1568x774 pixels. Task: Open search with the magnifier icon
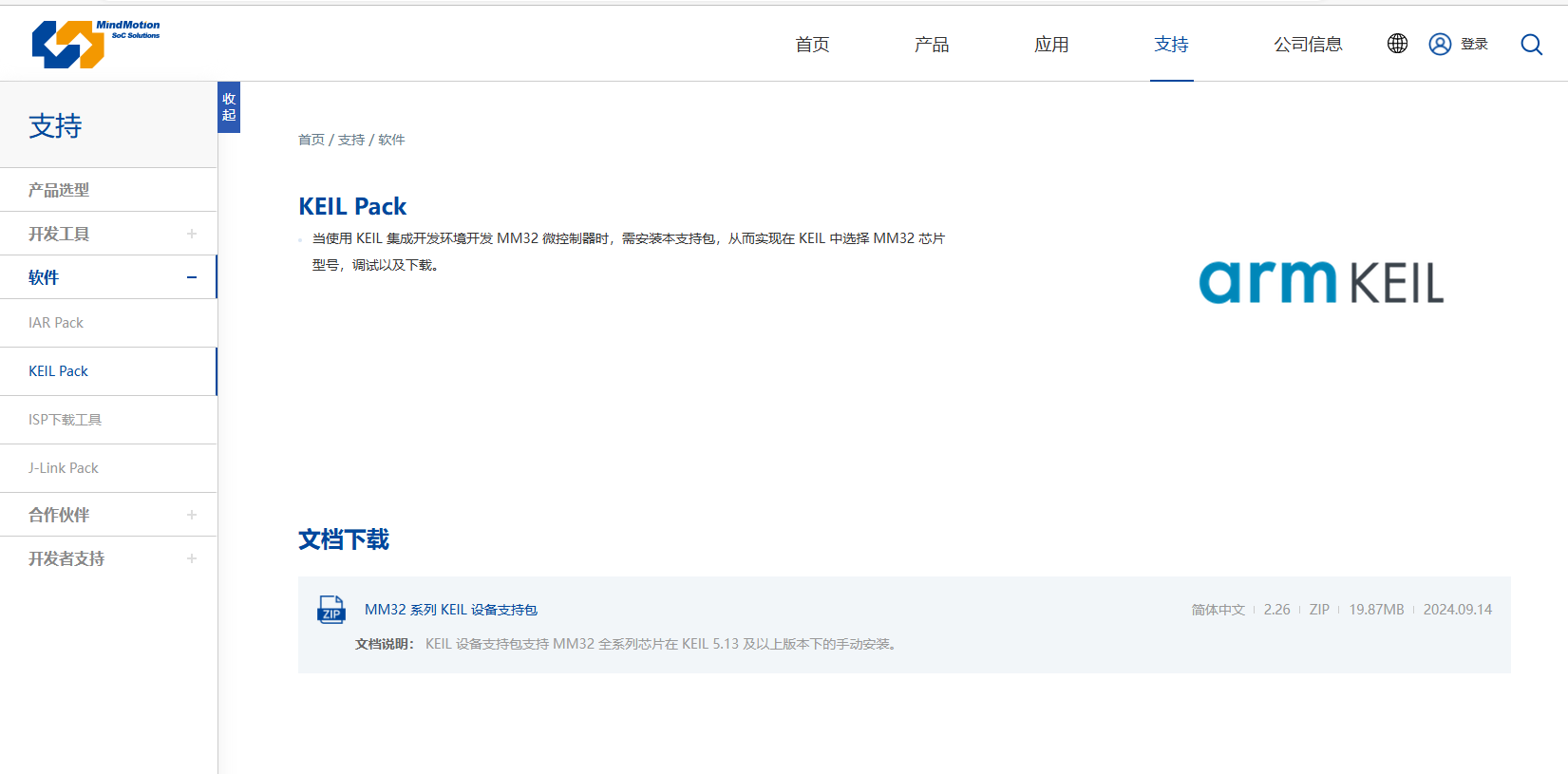[x=1531, y=45]
